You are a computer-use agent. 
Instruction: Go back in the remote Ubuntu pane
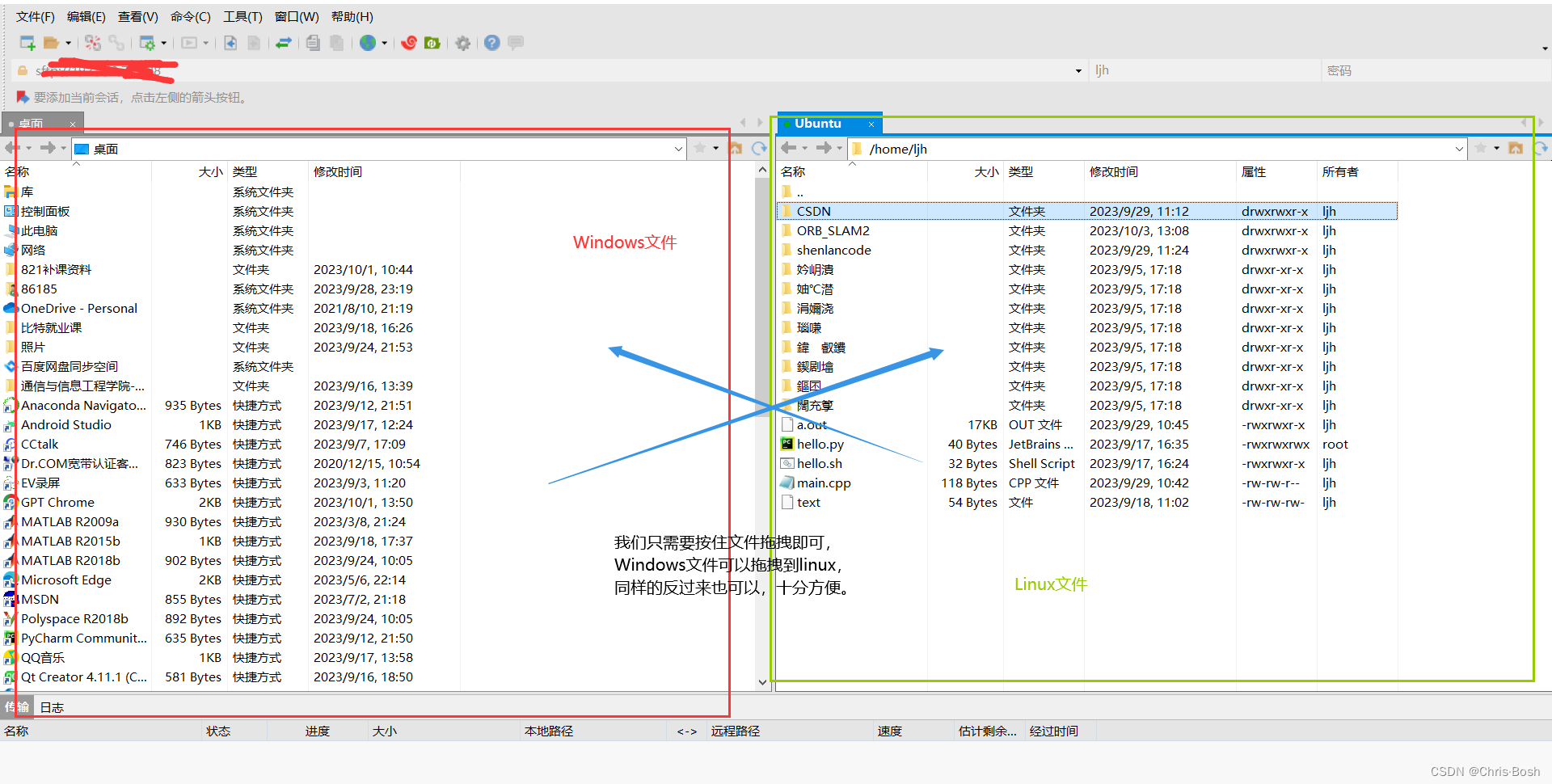point(788,148)
